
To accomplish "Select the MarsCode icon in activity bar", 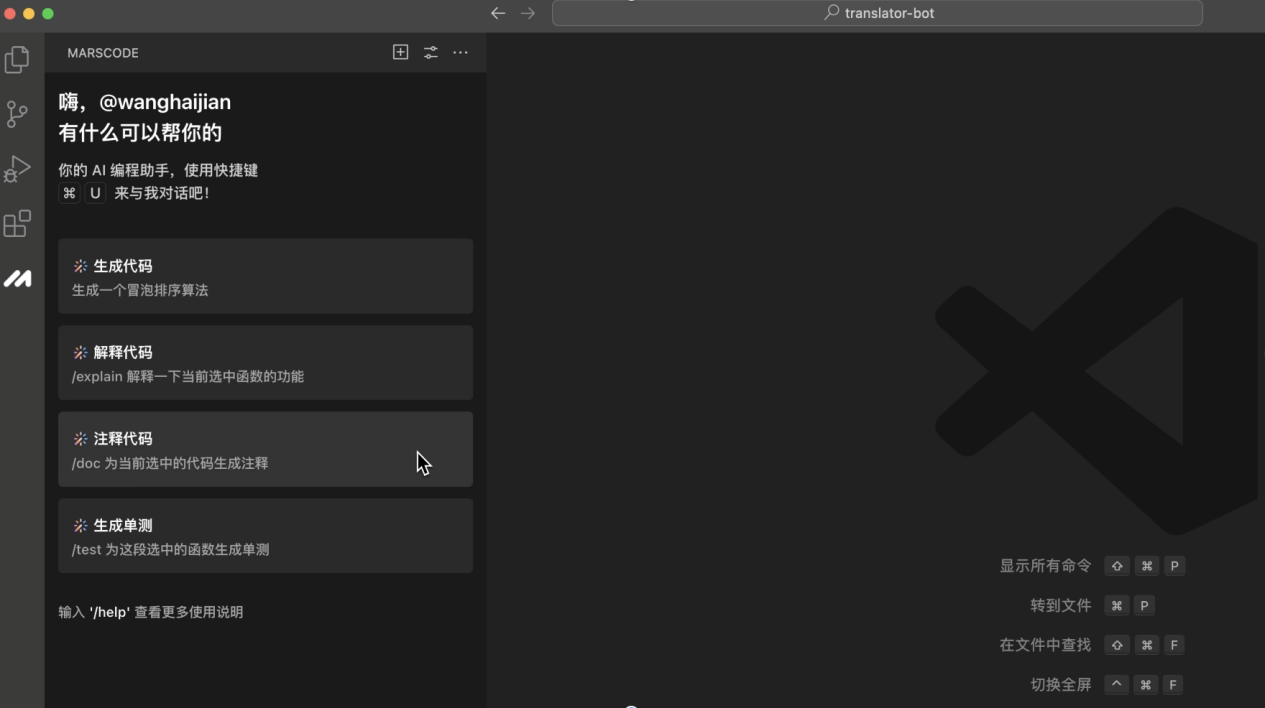I will pos(17,279).
